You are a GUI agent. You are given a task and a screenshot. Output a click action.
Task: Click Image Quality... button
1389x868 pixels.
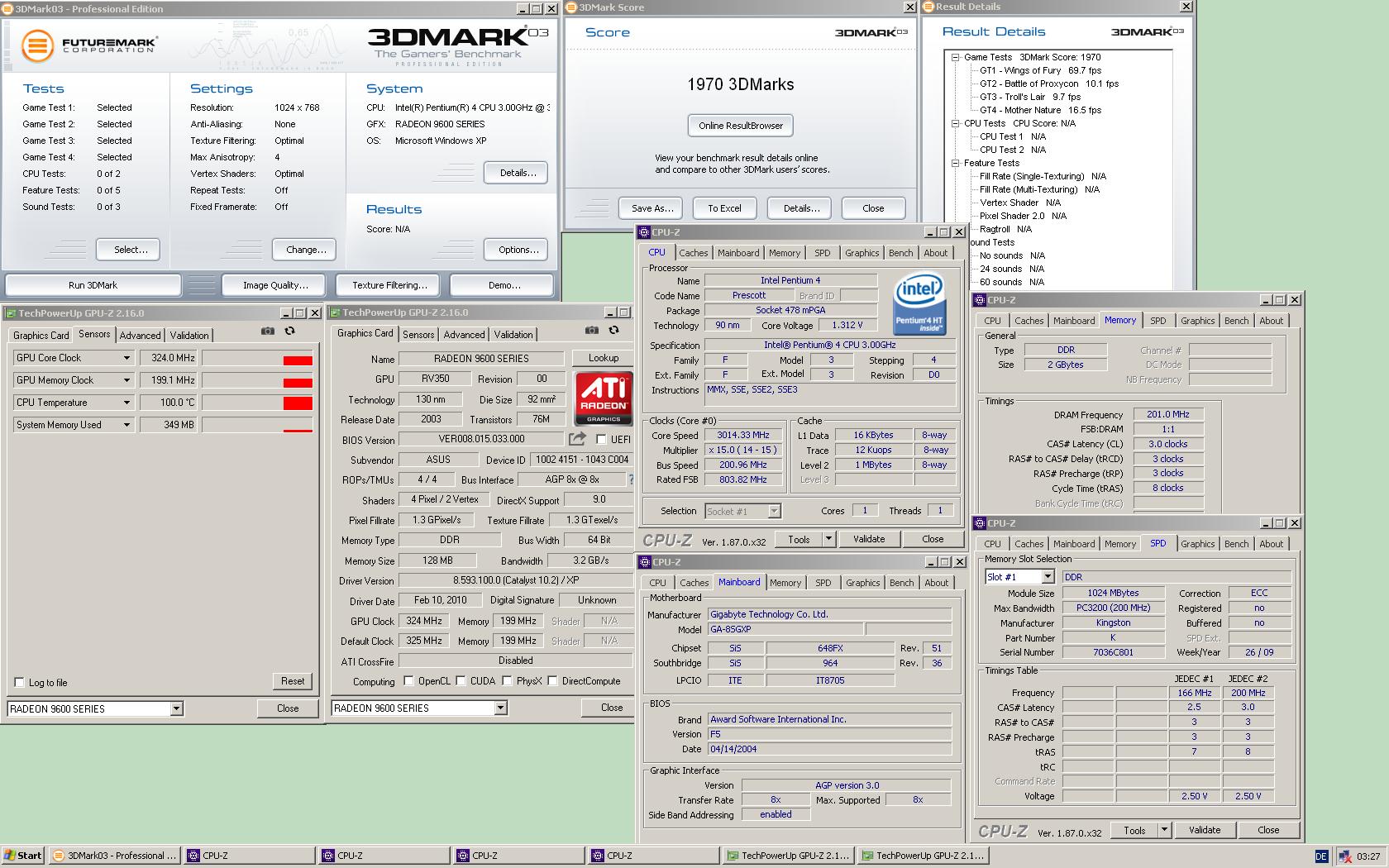[275, 285]
